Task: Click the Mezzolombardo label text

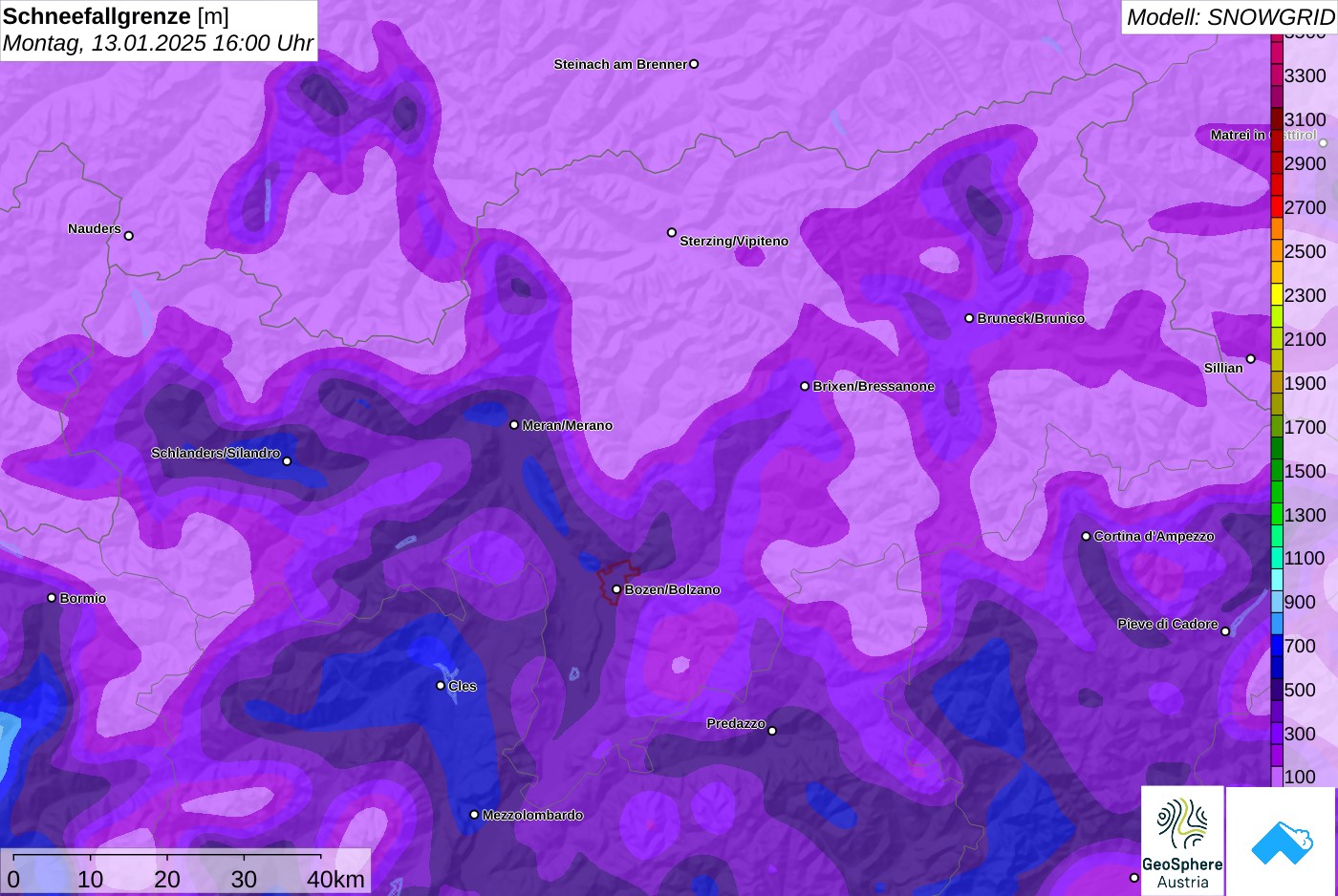Action: [x=532, y=815]
